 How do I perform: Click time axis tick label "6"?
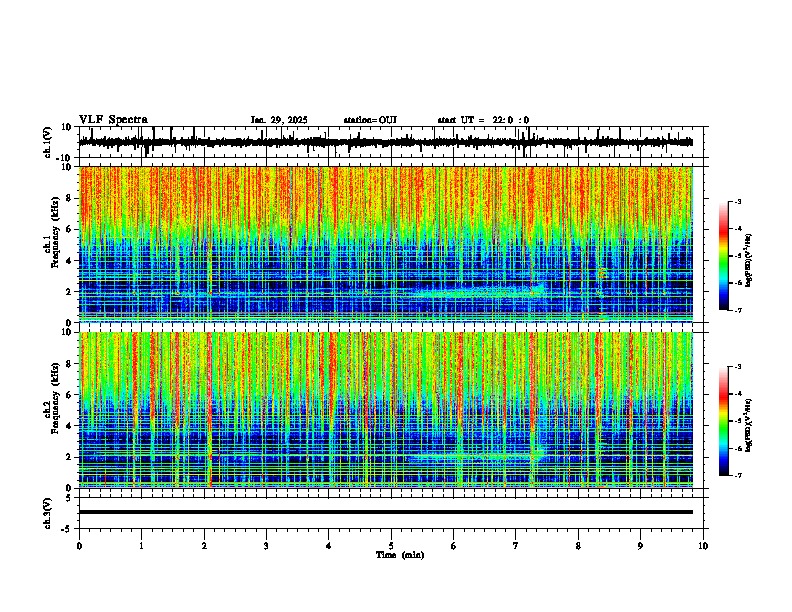point(453,545)
